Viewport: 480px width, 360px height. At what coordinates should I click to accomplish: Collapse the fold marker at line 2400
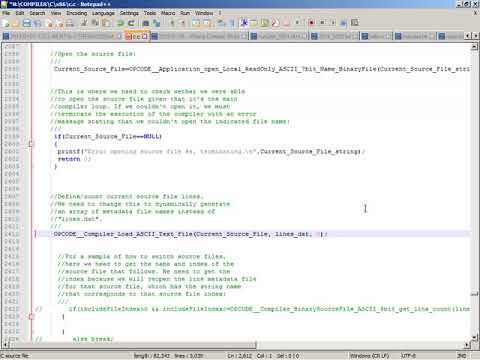pyautogui.click(x=32, y=144)
